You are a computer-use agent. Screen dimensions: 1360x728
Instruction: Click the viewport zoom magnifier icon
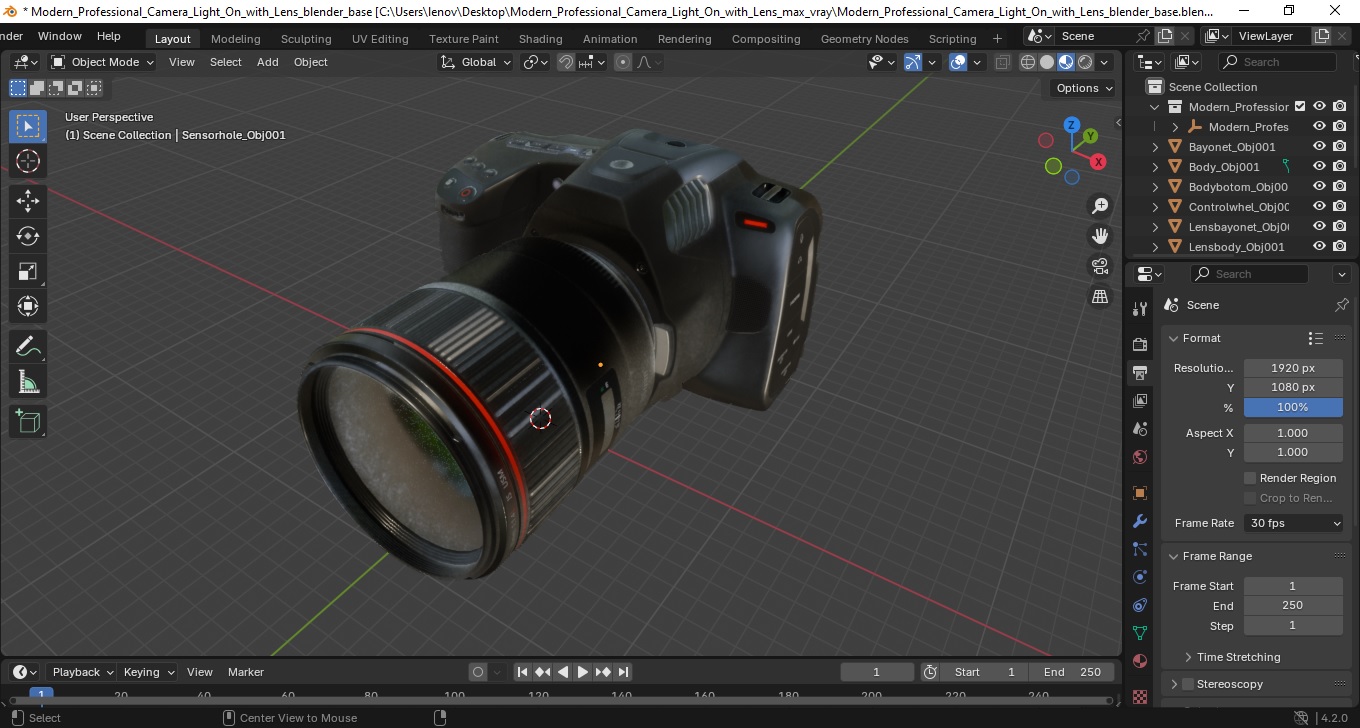pyautogui.click(x=1100, y=206)
